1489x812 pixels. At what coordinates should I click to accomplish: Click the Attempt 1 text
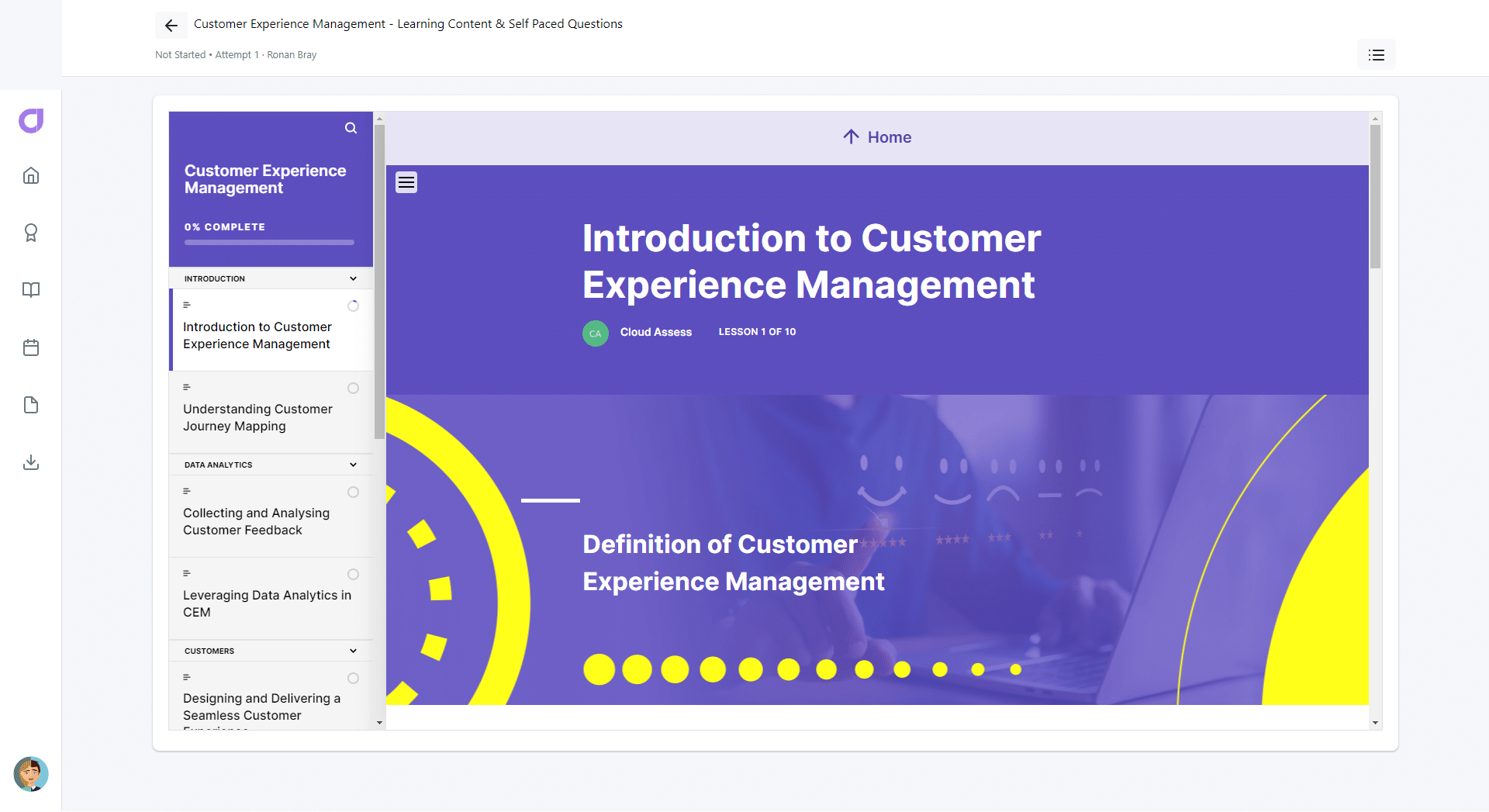tap(237, 55)
